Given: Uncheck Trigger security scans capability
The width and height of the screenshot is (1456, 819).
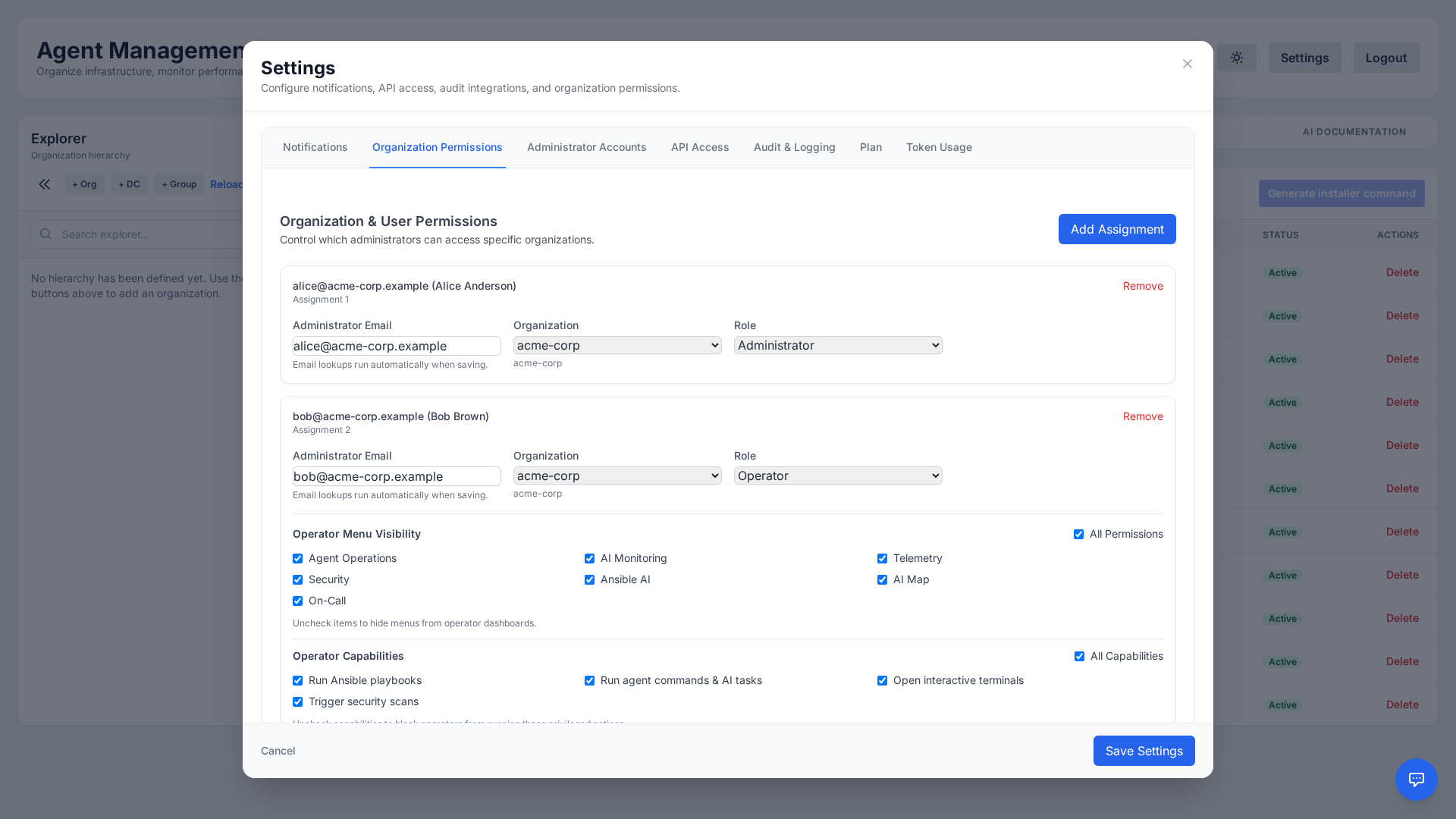Looking at the screenshot, I should click(297, 702).
